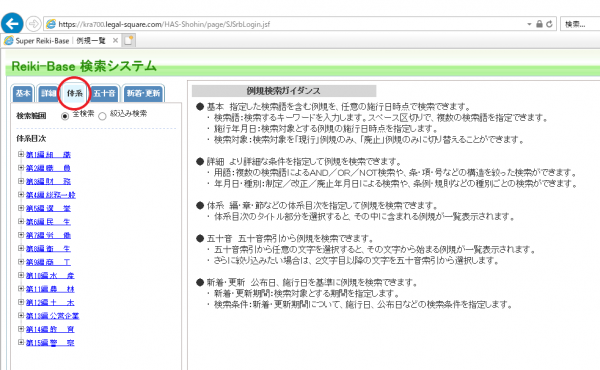This screenshot has height=370, width=600.
Task: Click the 例規検索ガイダンス header
Action: point(284,91)
